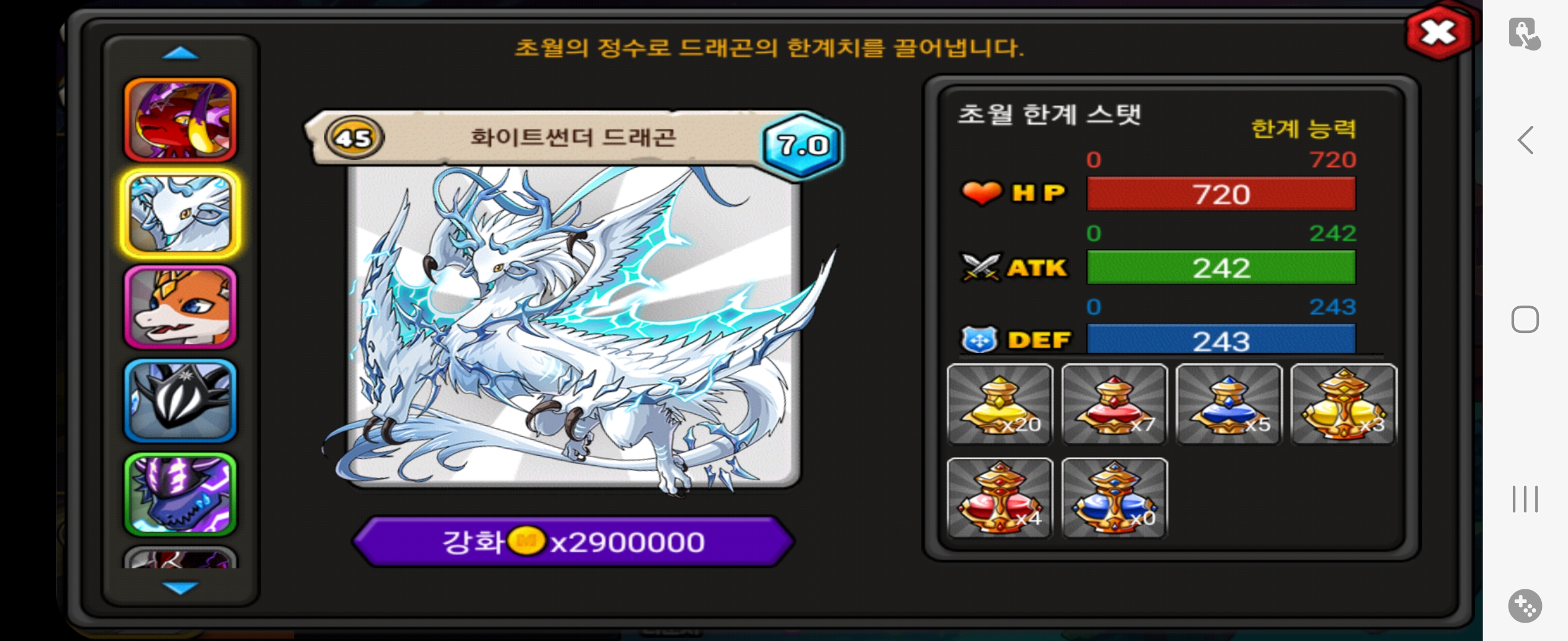Tap the blue essence potion x5

(1228, 404)
